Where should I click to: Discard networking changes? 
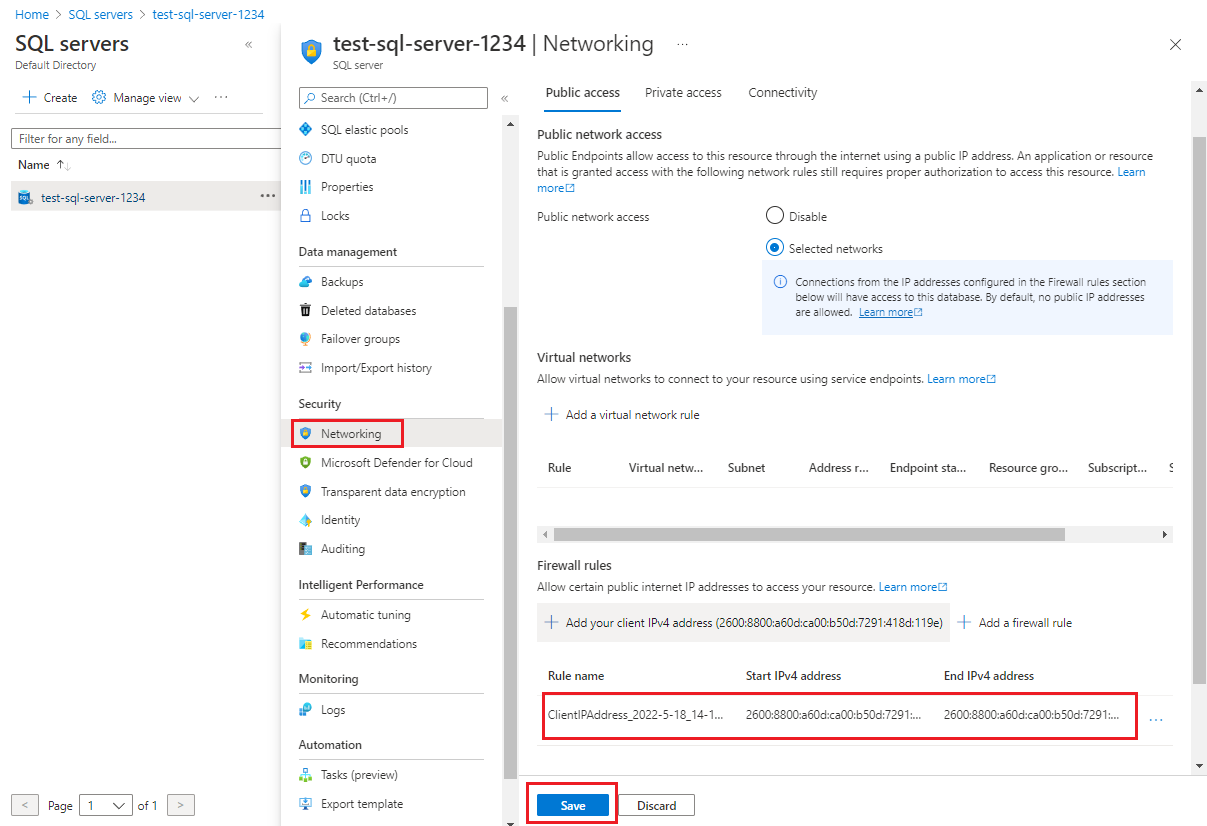657,806
